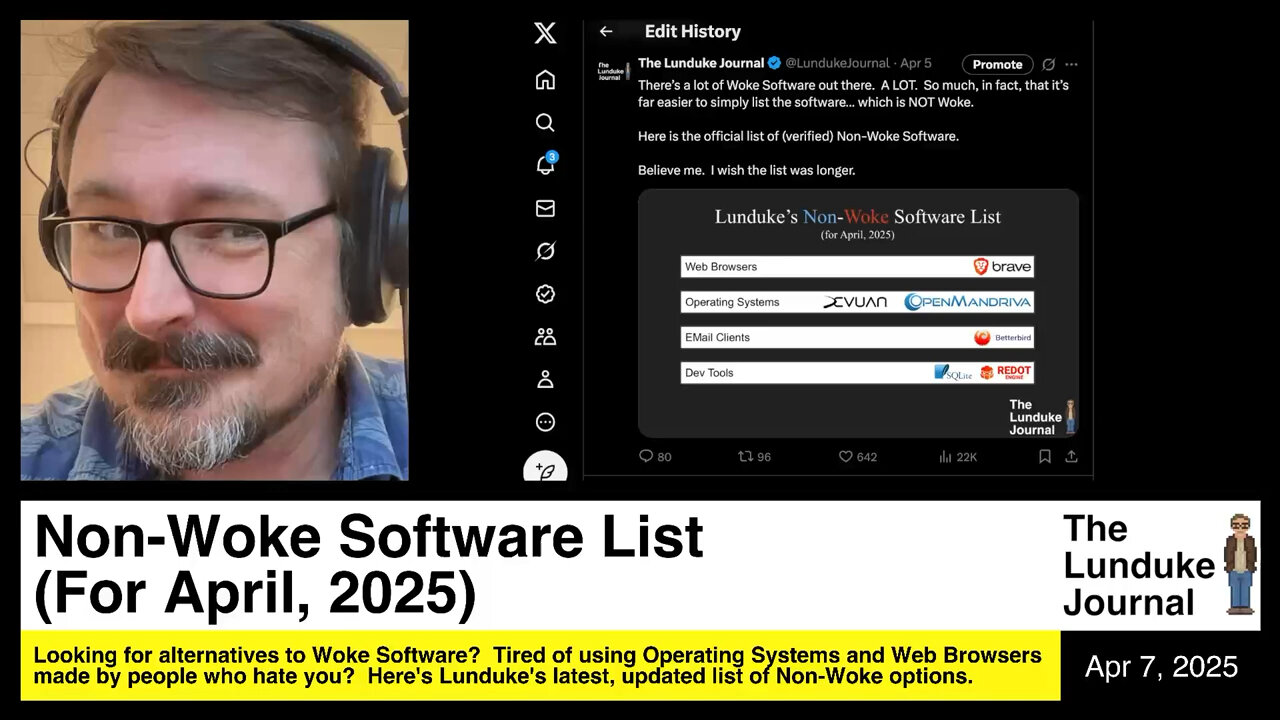Click the yellow description banner text
Viewport: 1280px width, 720px height.
point(537,666)
